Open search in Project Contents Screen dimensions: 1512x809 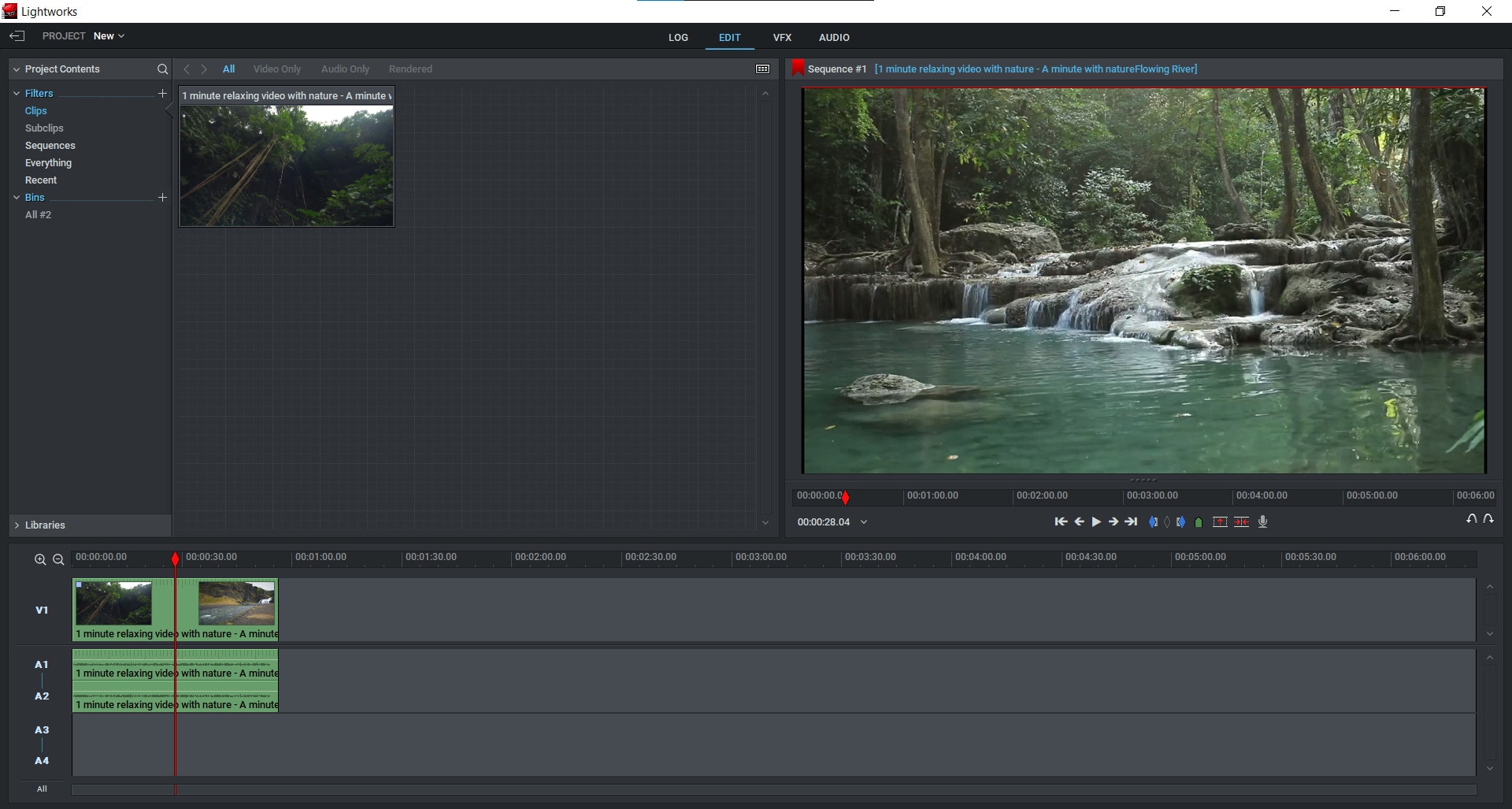[x=162, y=69]
